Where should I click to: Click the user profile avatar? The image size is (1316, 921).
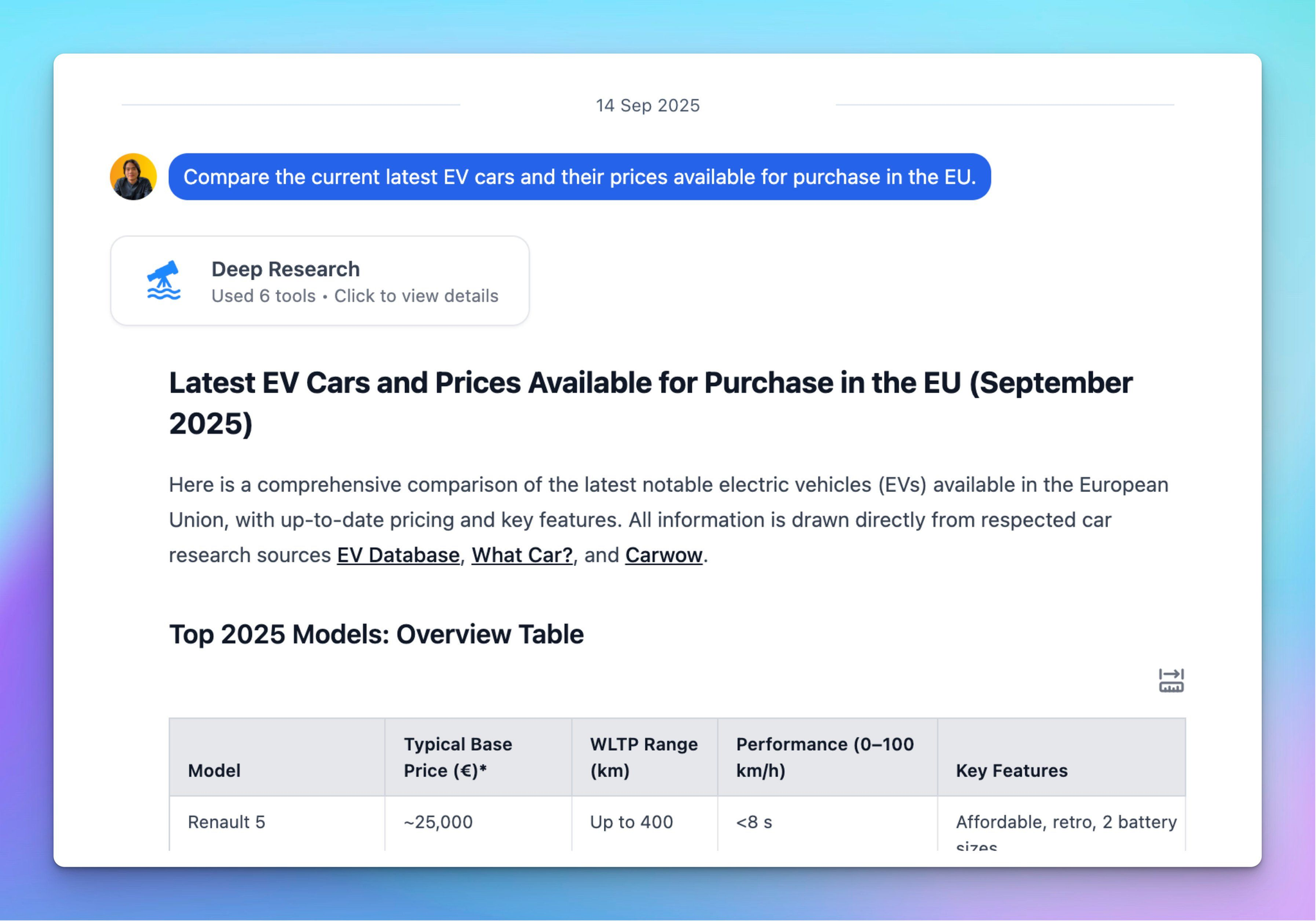pyautogui.click(x=133, y=177)
